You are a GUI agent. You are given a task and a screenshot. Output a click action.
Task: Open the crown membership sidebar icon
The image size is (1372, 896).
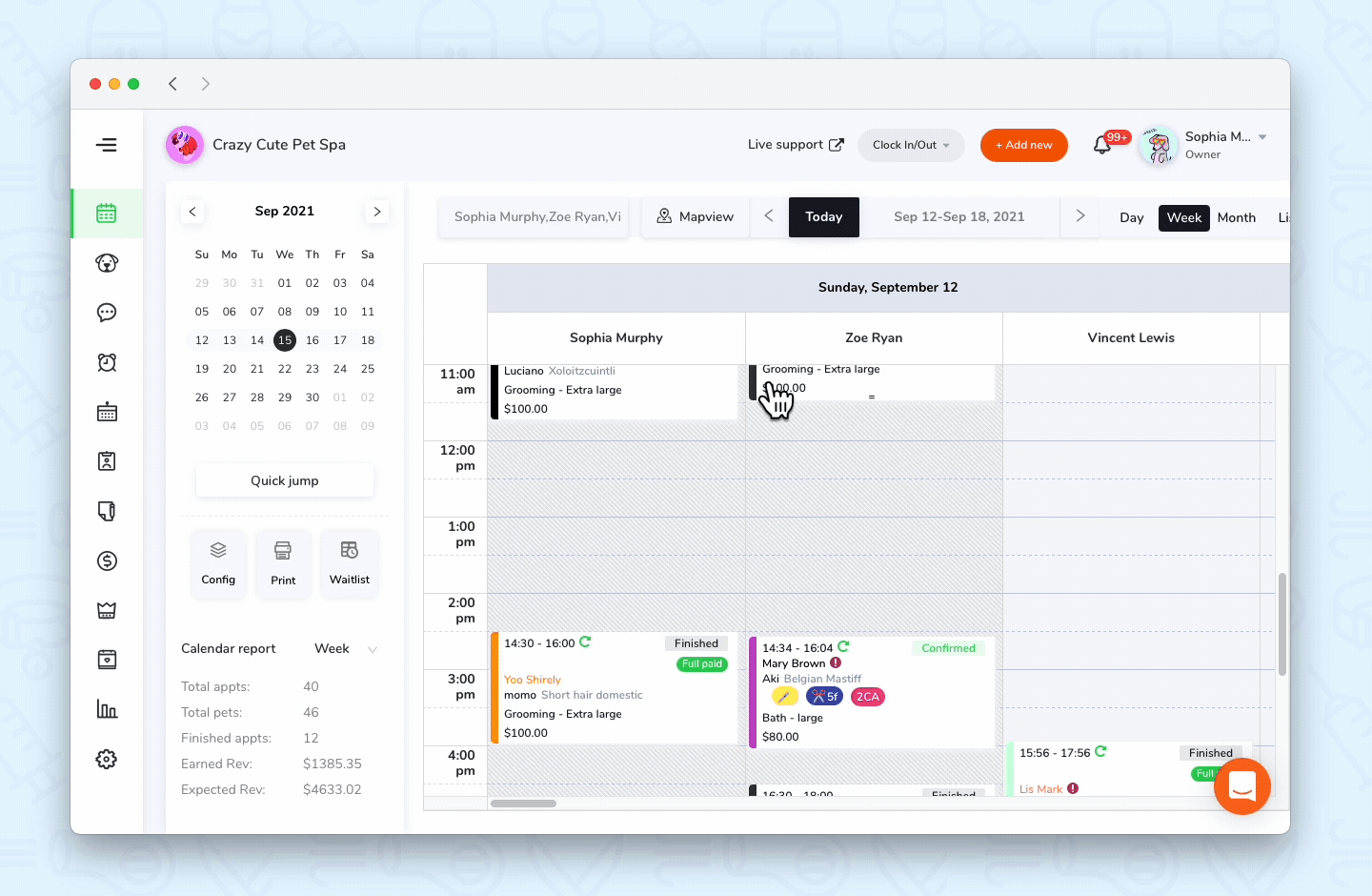point(107,610)
